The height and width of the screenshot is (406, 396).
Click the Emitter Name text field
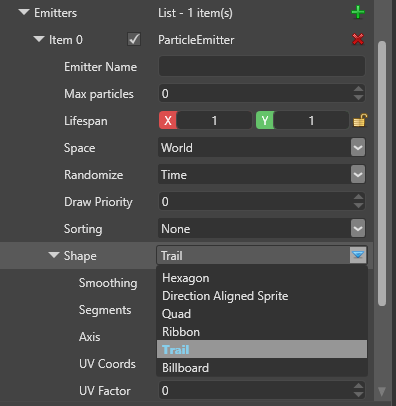coord(262,66)
